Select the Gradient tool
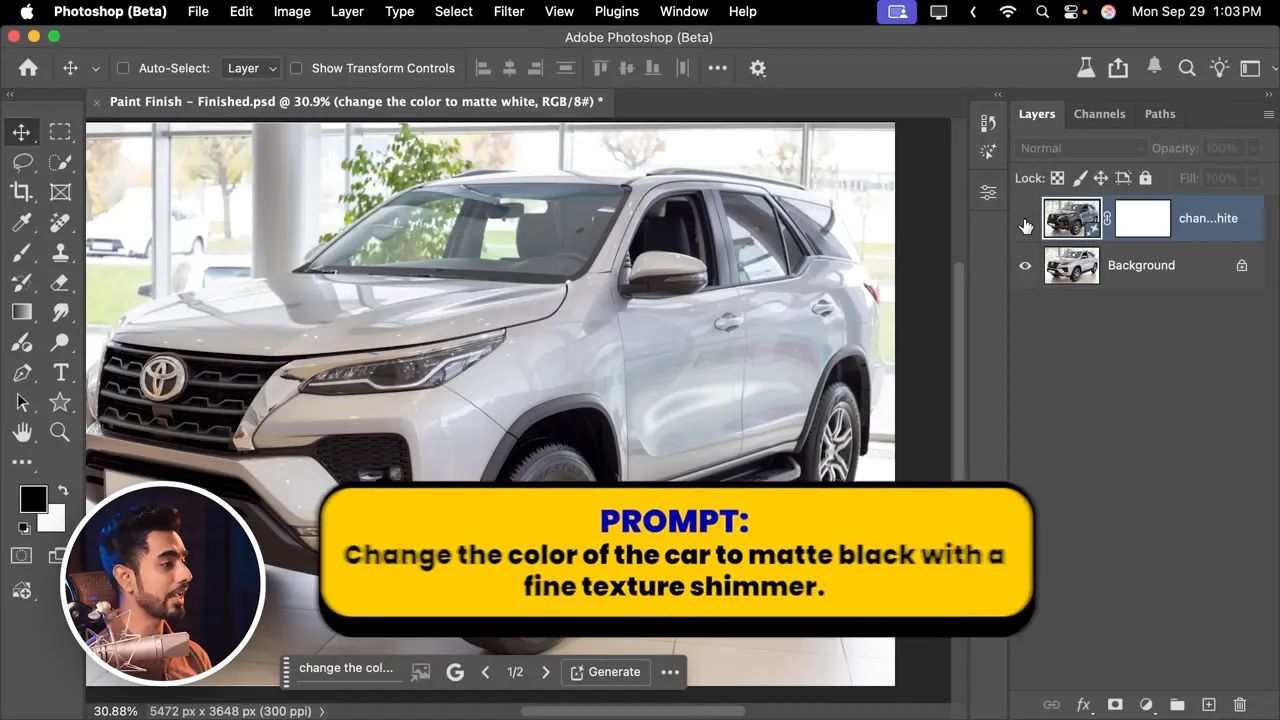The height and width of the screenshot is (720, 1280). point(21,312)
